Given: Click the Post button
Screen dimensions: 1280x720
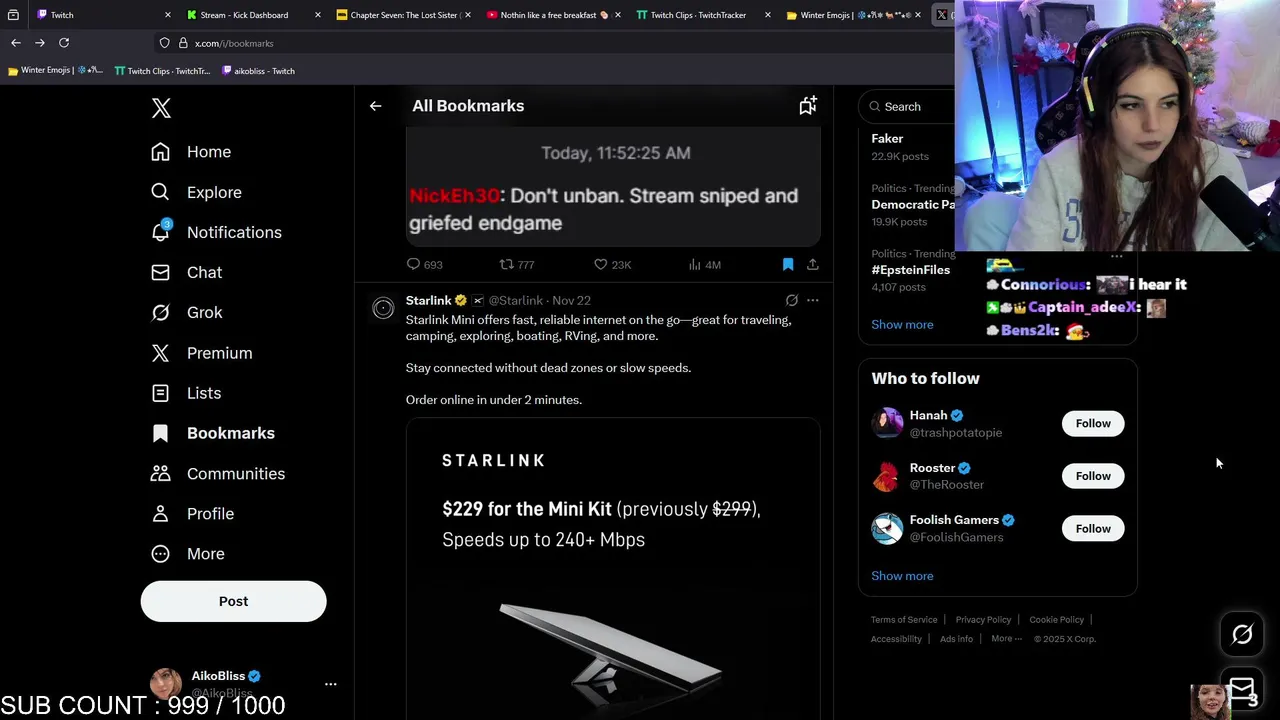Looking at the screenshot, I should 233,601.
